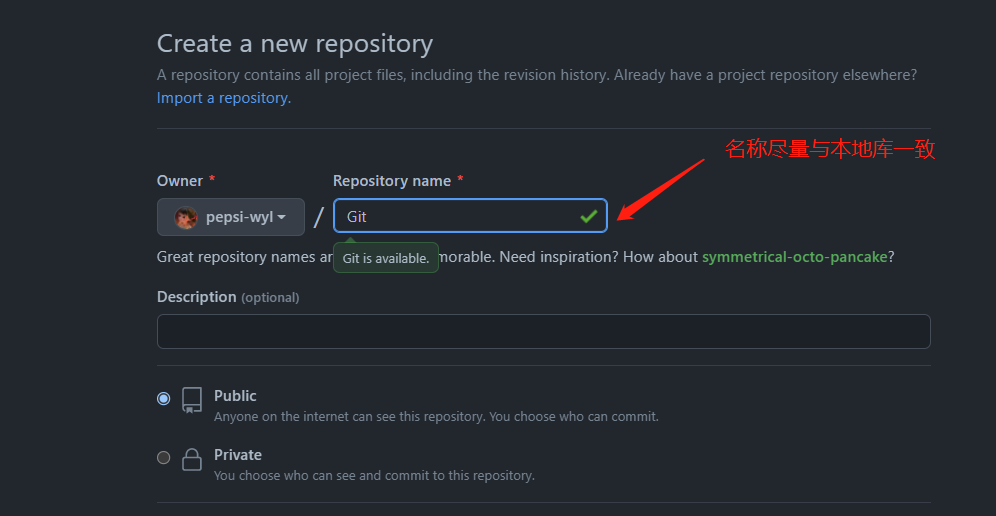Click 'You choose who can see and commit' text

tap(374, 475)
